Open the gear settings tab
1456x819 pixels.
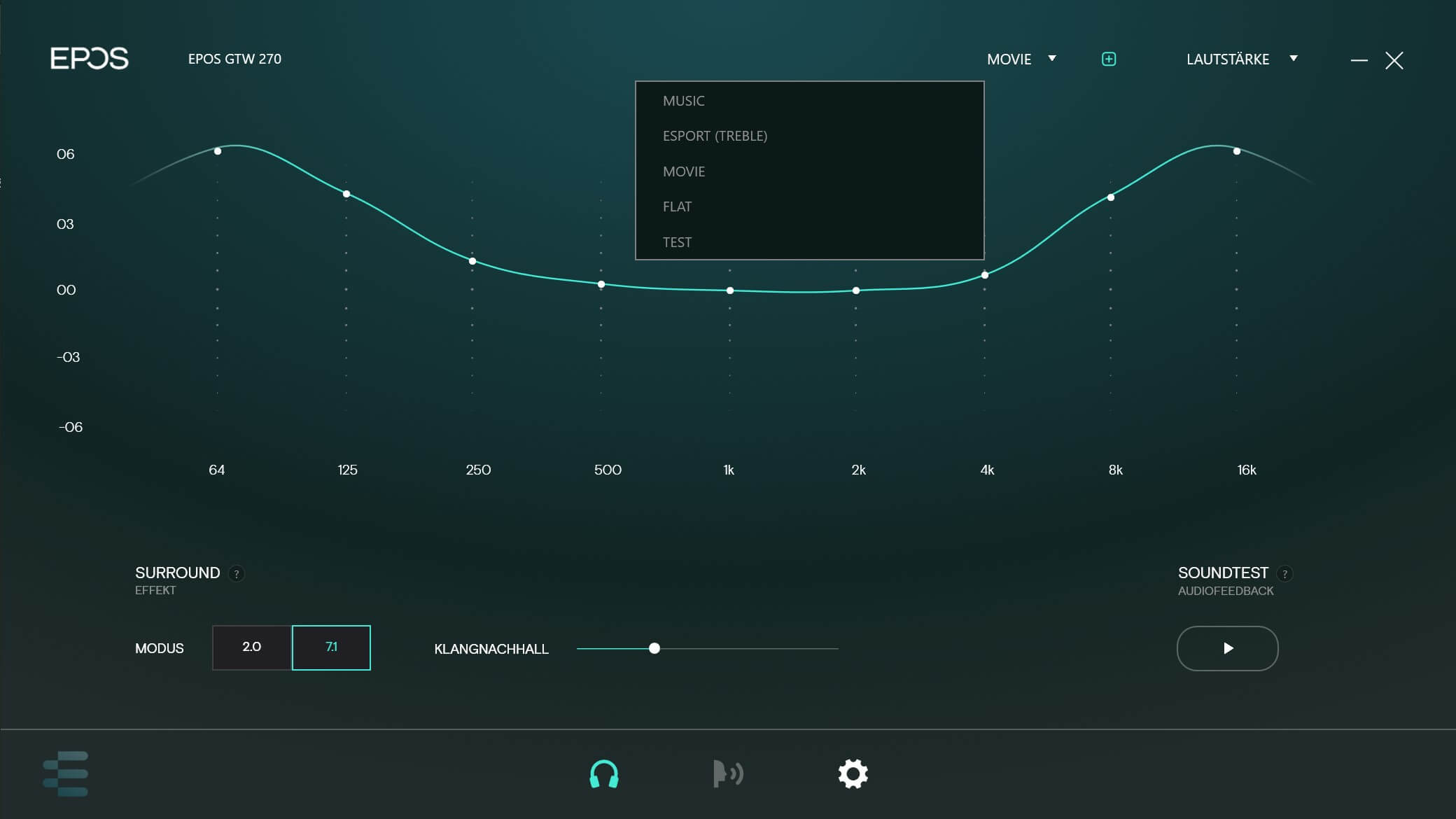tap(853, 773)
